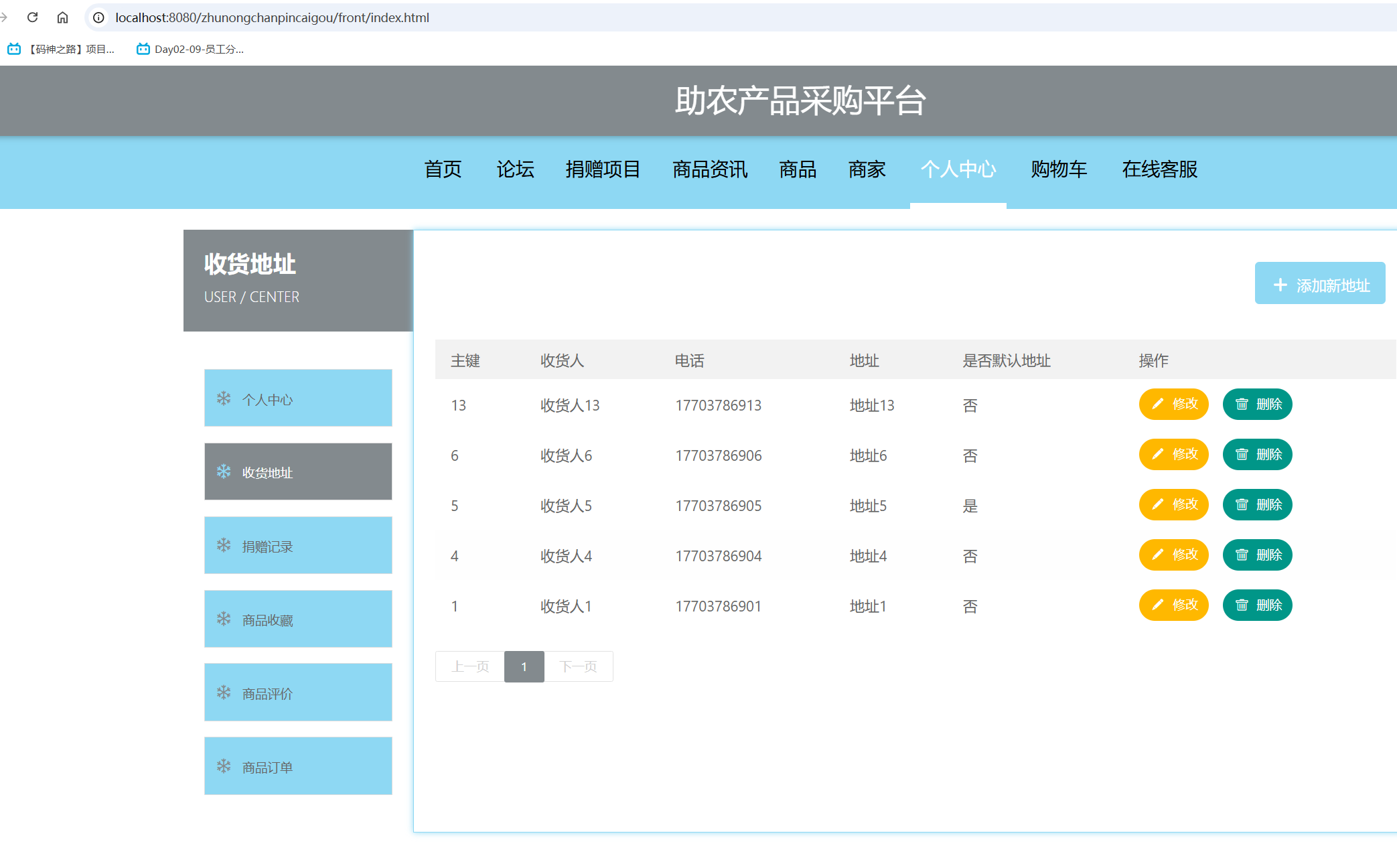
Task: Open 商品收藏 in the sidebar
Action: pyautogui.click(x=298, y=619)
